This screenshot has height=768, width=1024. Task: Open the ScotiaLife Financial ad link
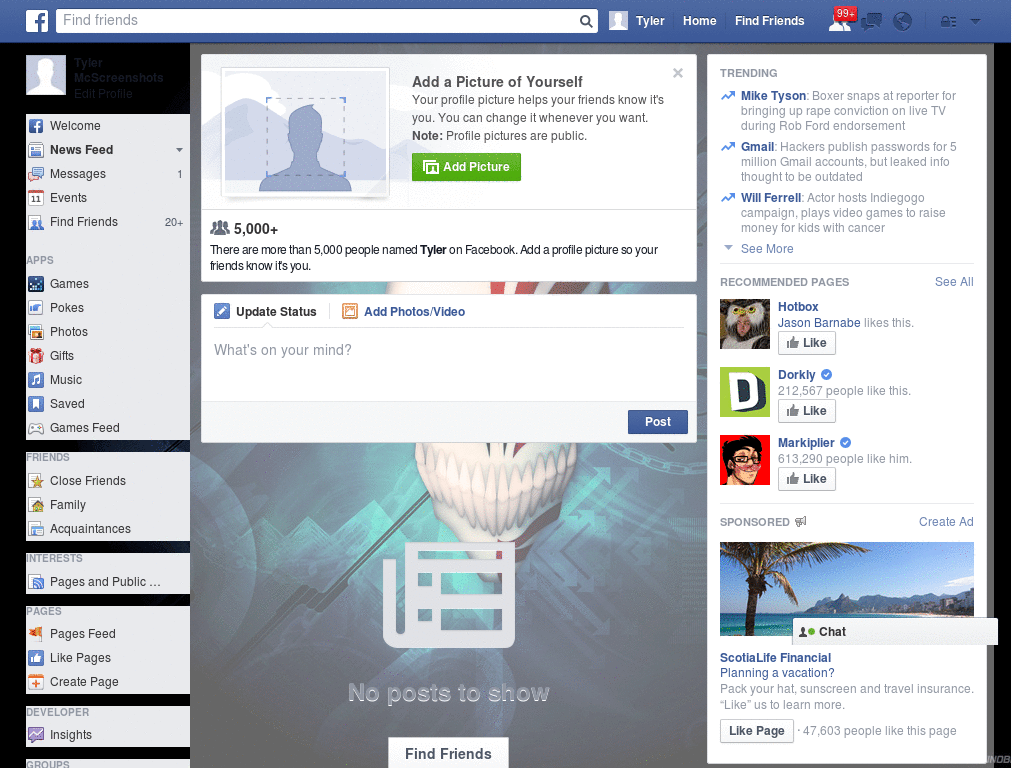coord(775,658)
